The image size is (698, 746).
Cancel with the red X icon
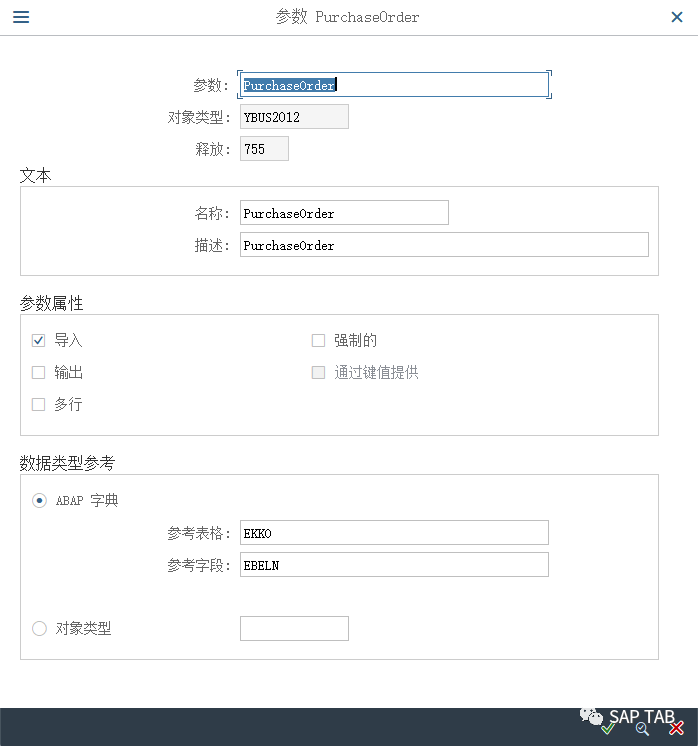pyautogui.click(x=676, y=728)
